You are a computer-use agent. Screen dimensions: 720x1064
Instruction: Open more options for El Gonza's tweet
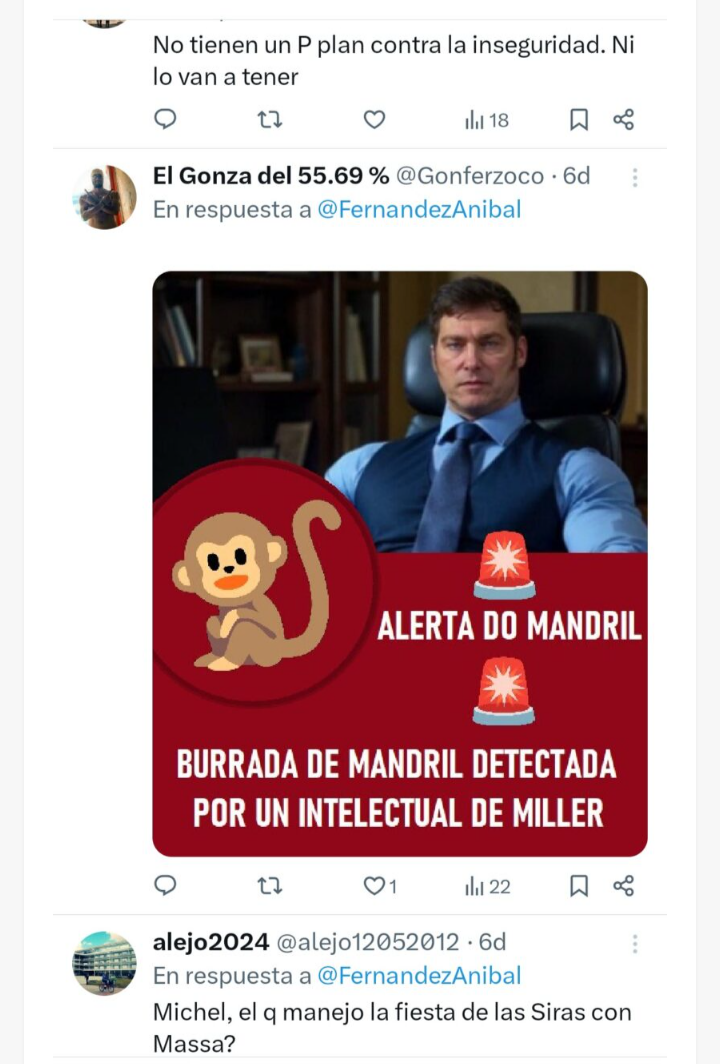(634, 177)
